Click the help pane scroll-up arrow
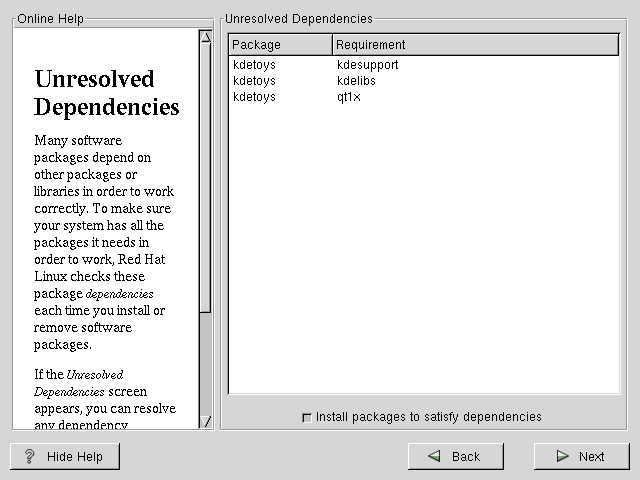 click(x=205, y=38)
